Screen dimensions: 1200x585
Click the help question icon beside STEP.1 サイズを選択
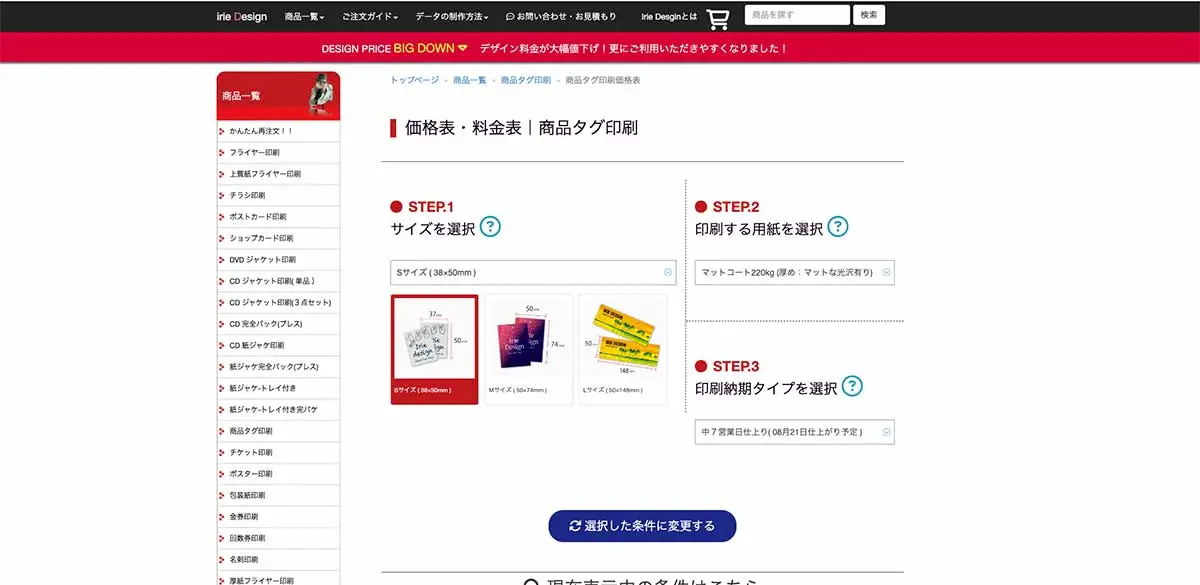[x=490, y=227]
